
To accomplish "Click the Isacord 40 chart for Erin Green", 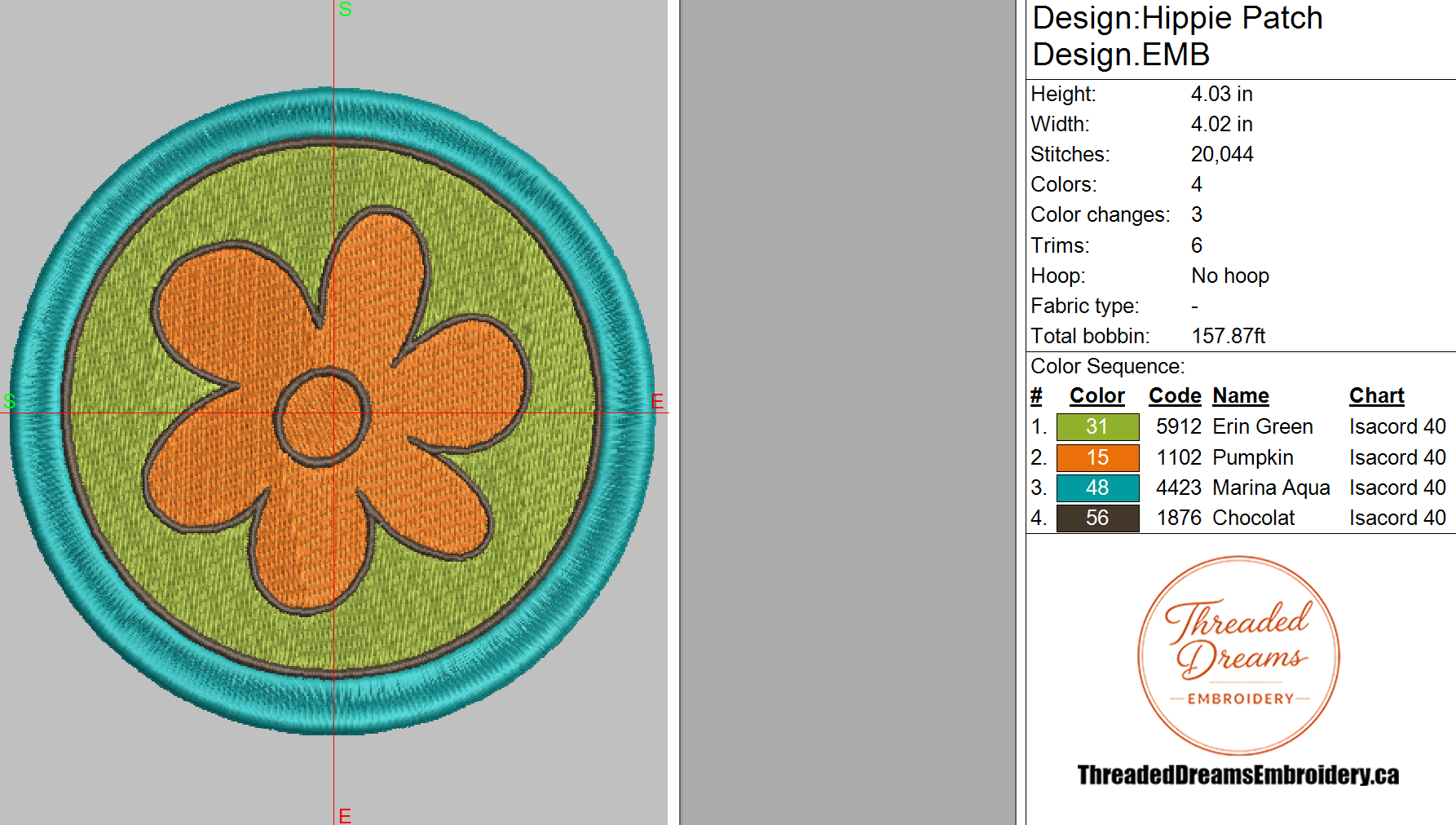I will tap(1397, 426).
